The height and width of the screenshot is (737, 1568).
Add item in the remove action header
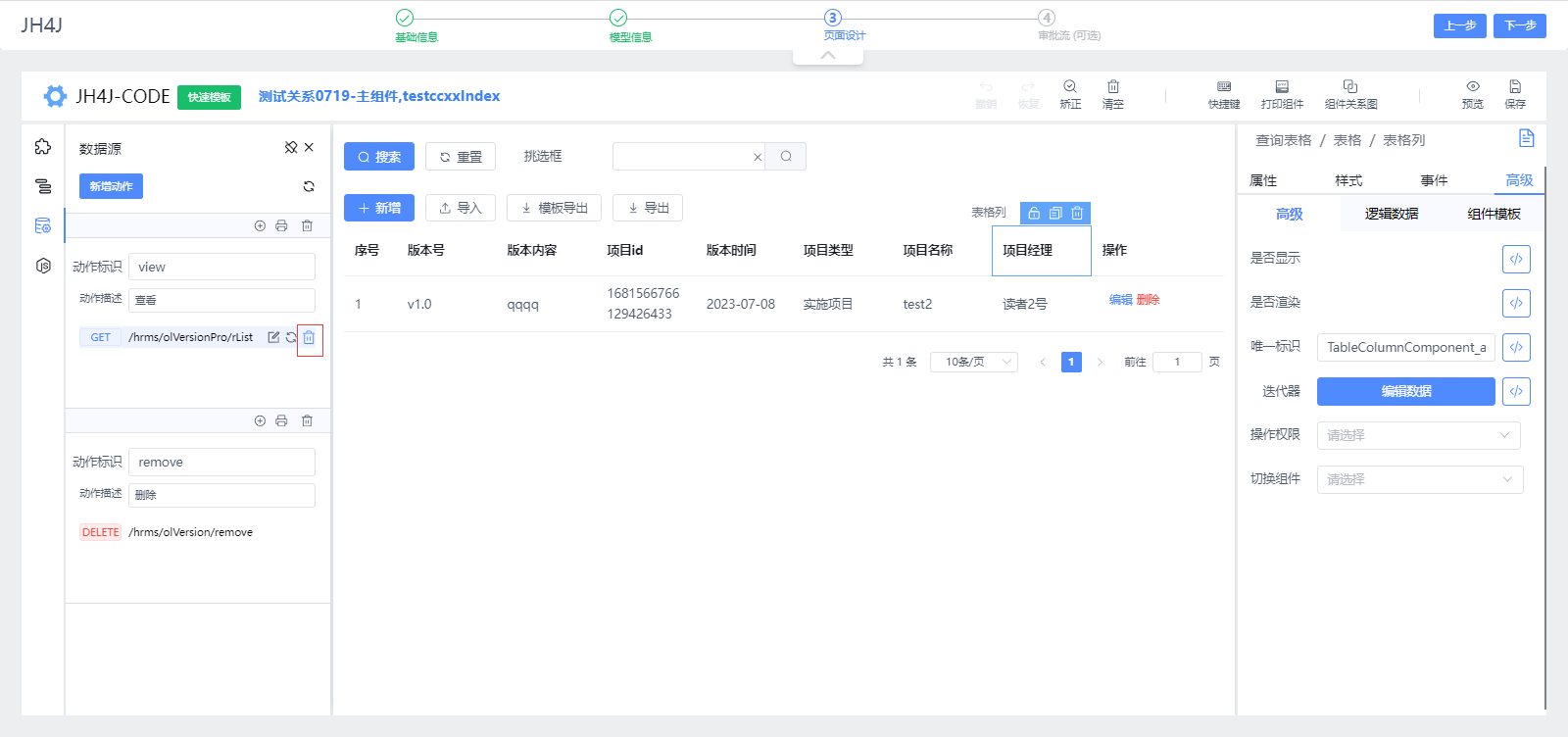[x=260, y=420]
